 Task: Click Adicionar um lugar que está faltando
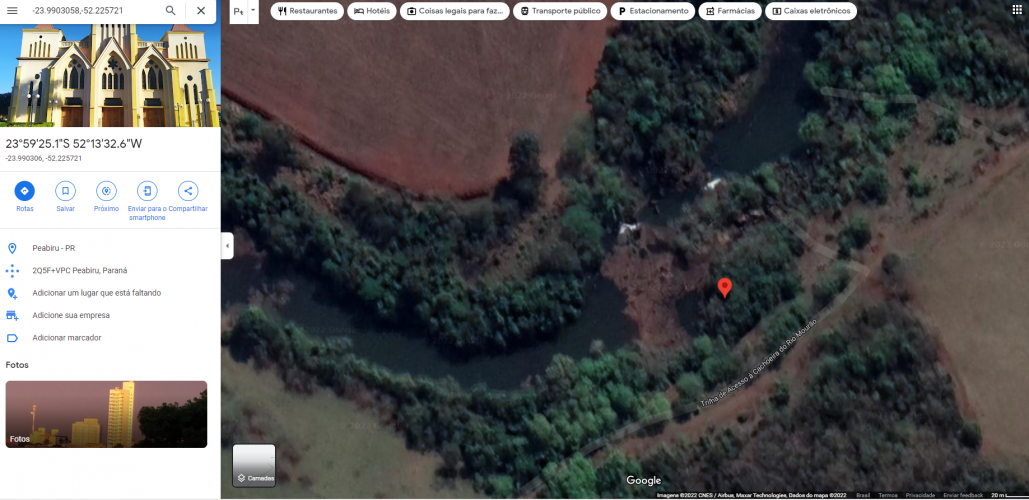point(96,293)
